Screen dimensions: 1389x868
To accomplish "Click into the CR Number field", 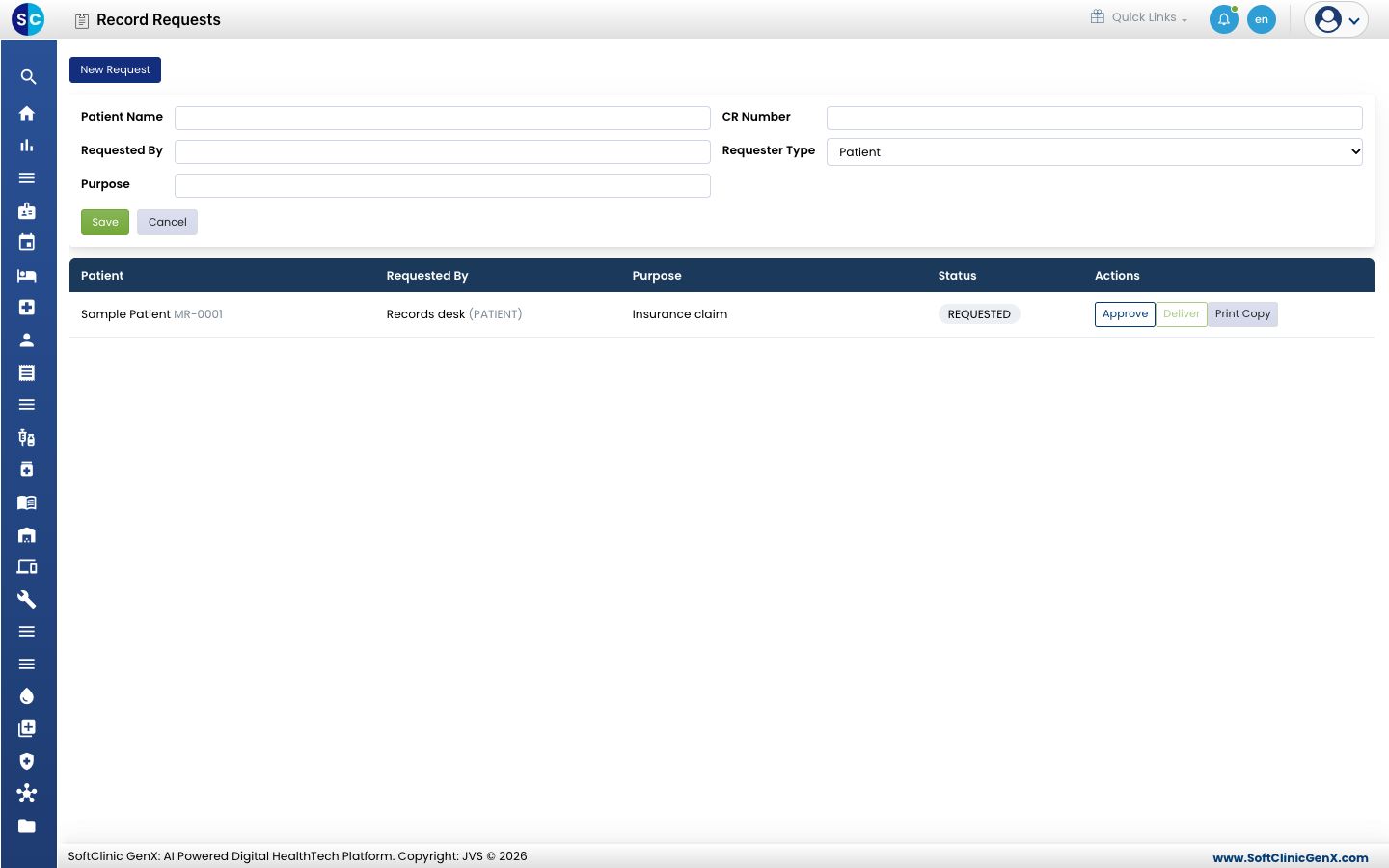I will [1094, 118].
